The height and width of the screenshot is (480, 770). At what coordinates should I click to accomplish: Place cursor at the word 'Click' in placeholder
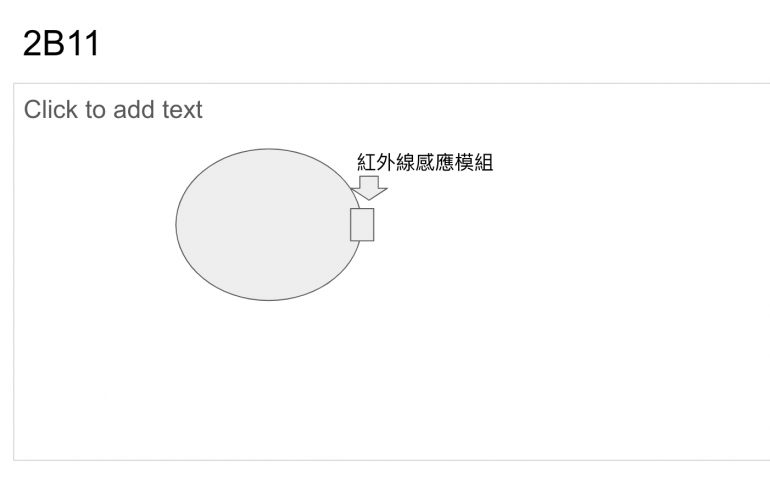52,110
